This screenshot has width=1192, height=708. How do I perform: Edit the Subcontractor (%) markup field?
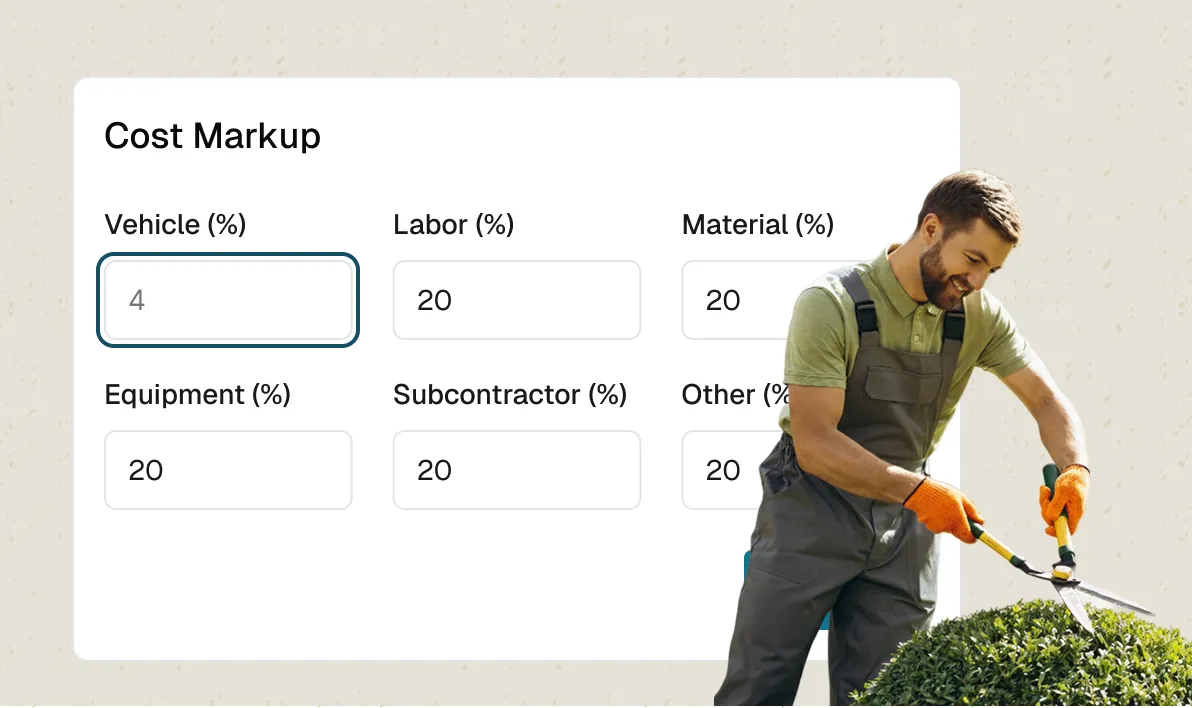(x=516, y=470)
